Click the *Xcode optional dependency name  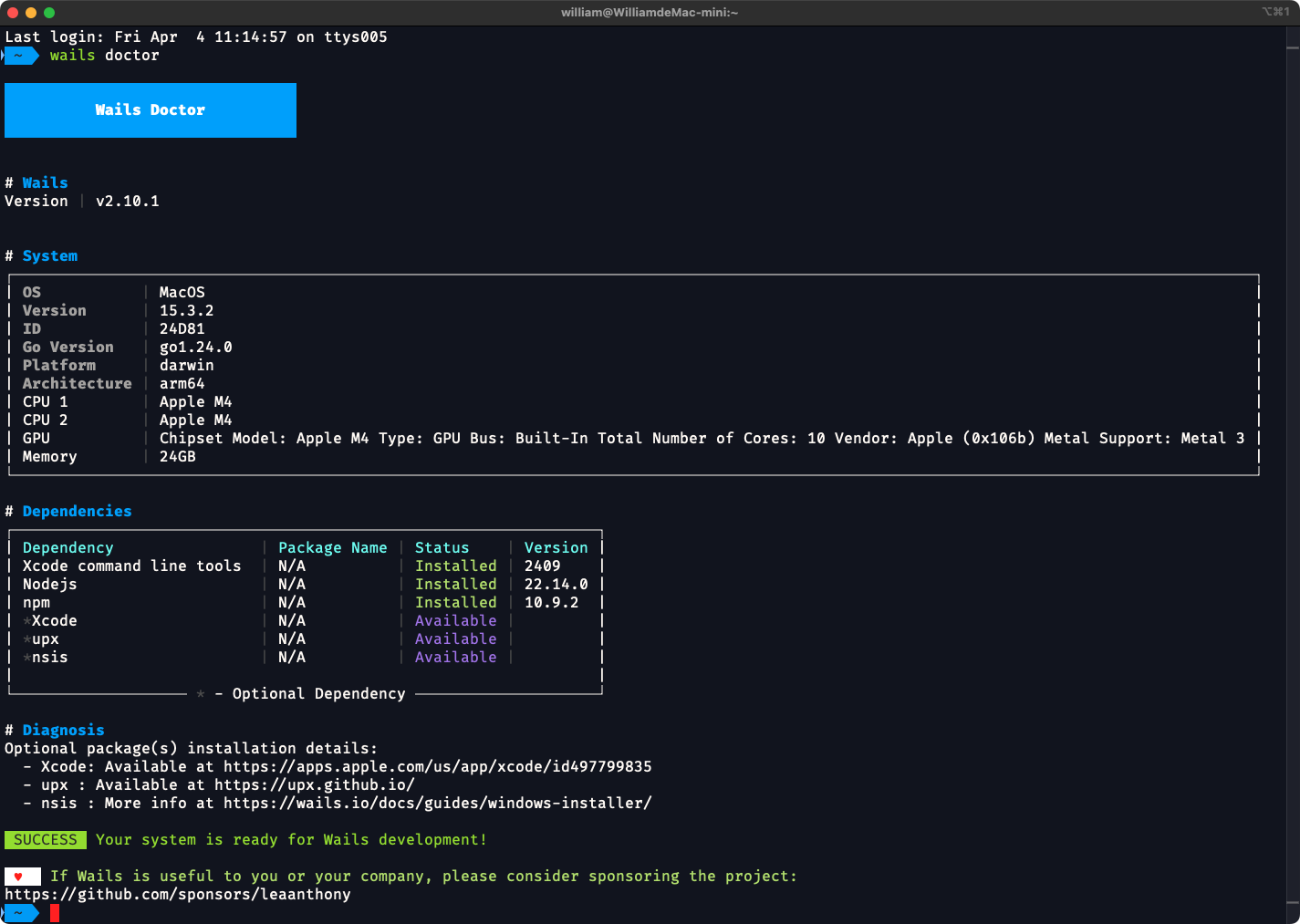50,621
